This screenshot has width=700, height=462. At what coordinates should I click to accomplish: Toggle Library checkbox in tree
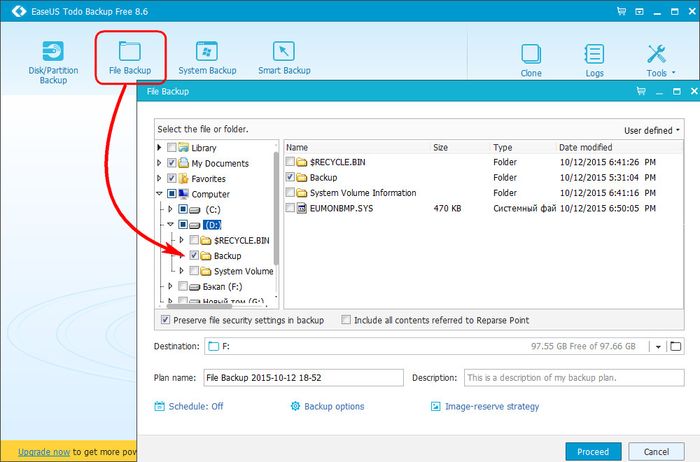coord(171,147)
